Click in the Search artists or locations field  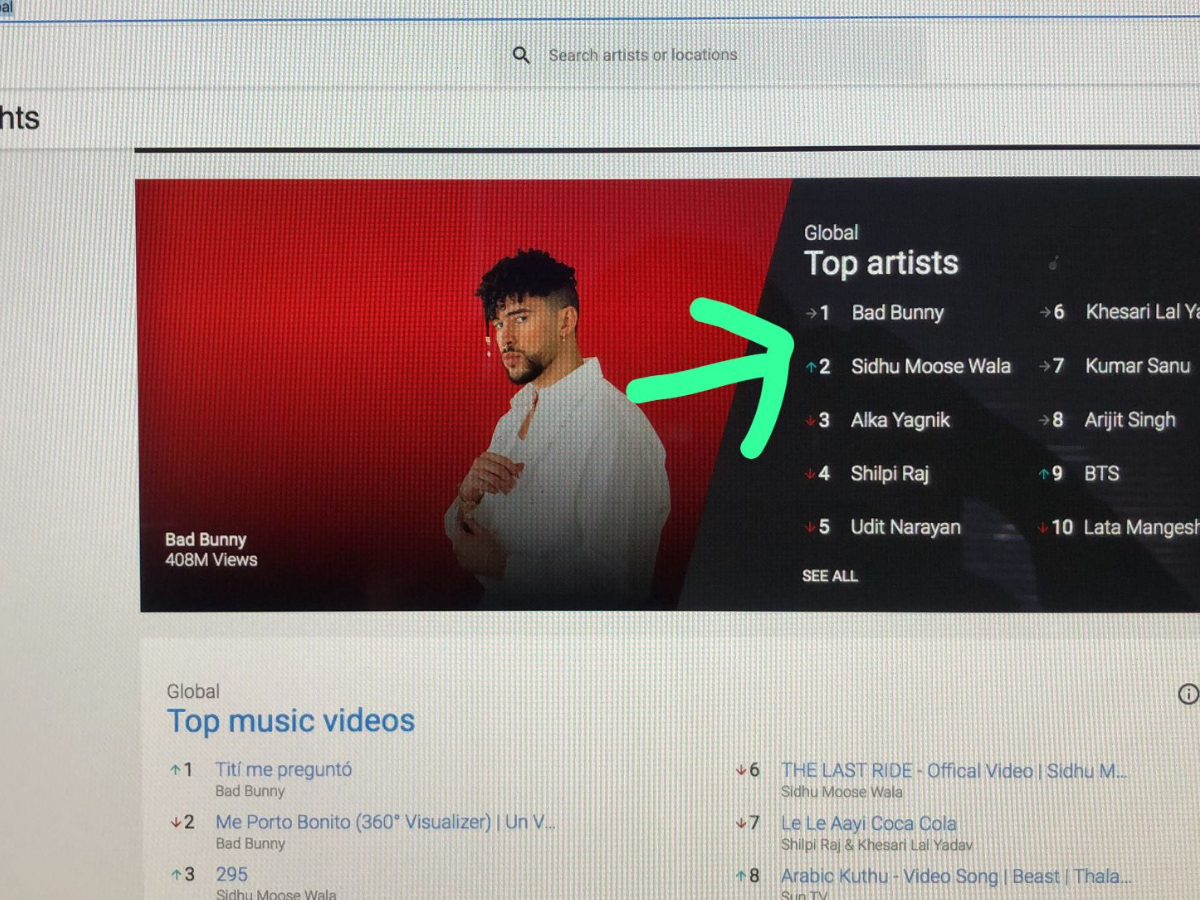coord(642,55)
